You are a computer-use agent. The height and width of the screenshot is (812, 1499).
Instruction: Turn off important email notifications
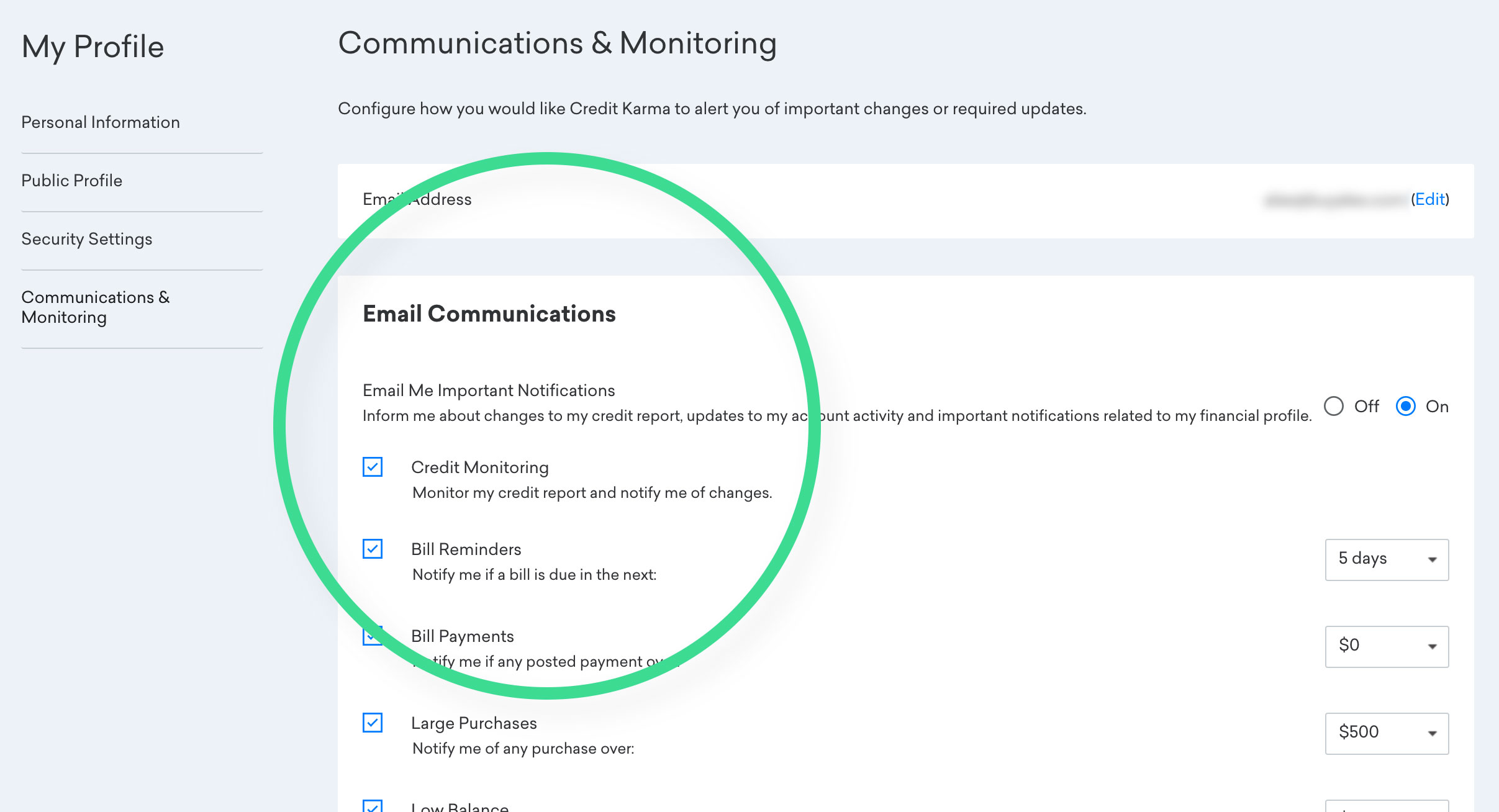pyautogui.click(x=1334, y=407)
